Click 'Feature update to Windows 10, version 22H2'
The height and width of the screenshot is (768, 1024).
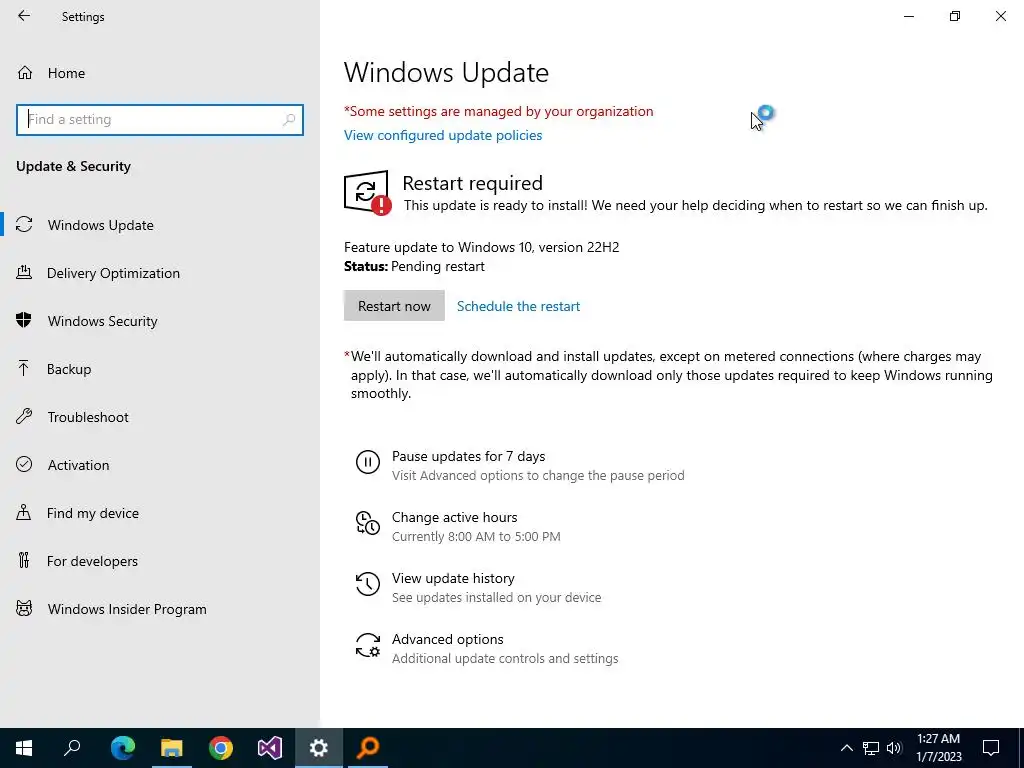pyautogui.click(x=481, y=248)
